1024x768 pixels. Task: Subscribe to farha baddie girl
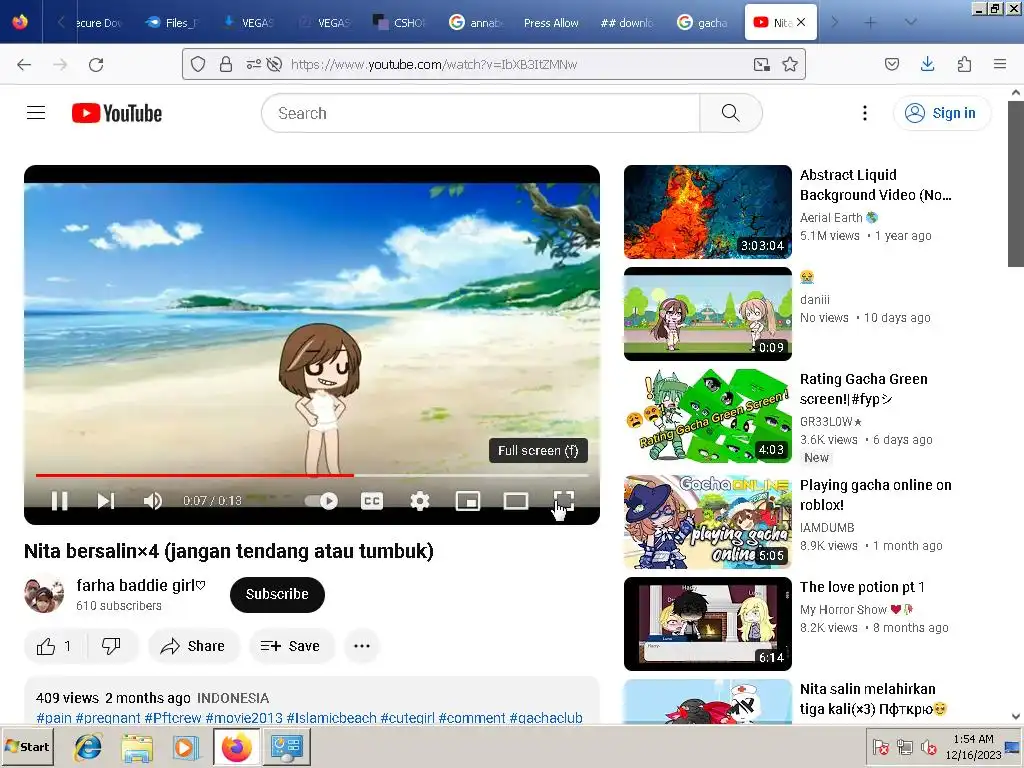point(277,594)
